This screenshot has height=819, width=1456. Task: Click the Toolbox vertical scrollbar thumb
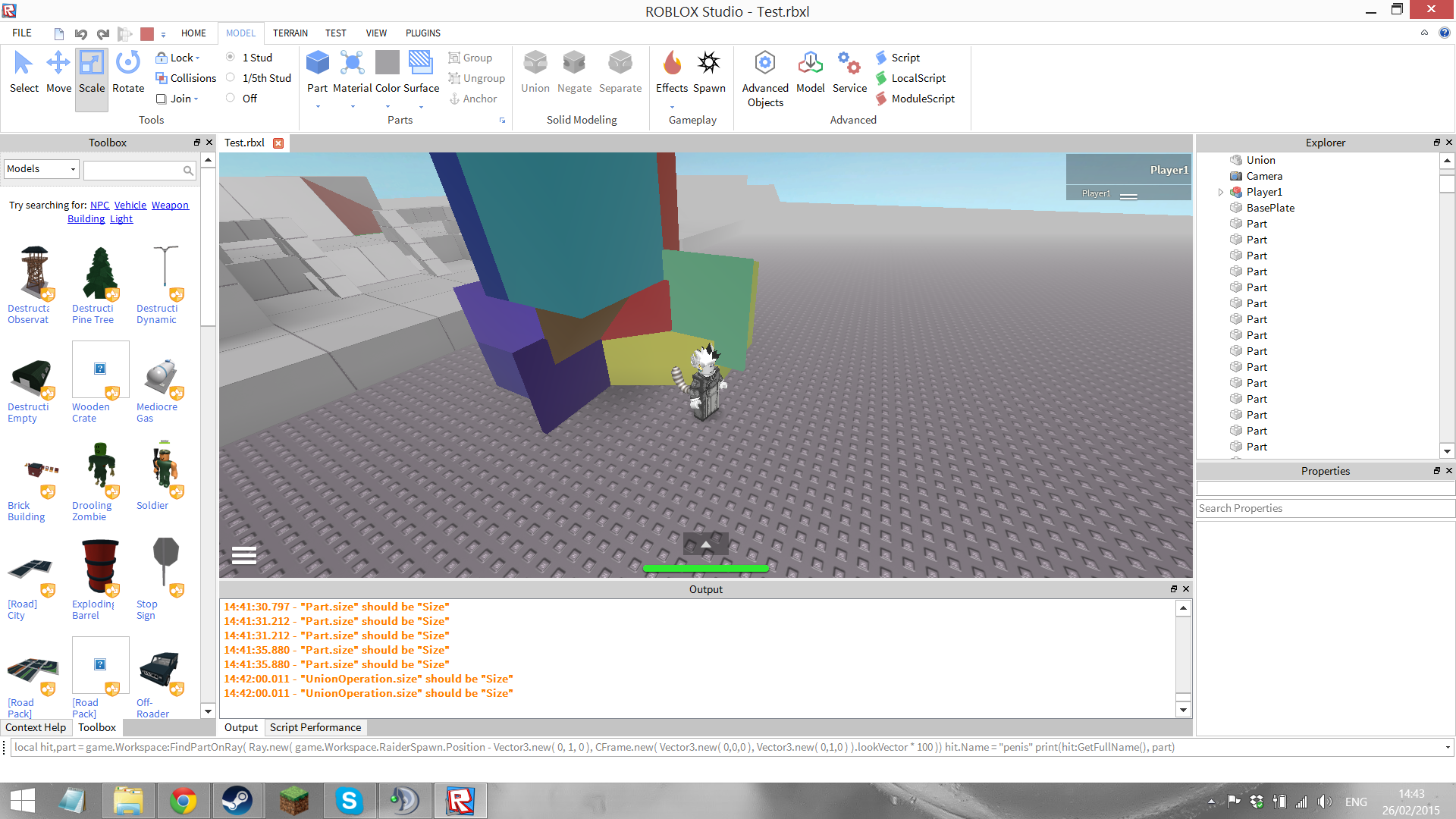coord(208,246)
